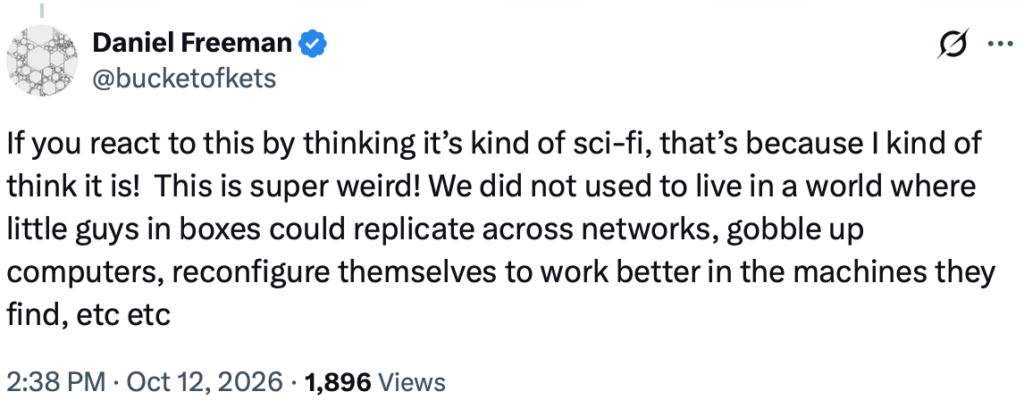Click the Daniel Freeman display name
The image size is (1024, 400).
[192, 44]
